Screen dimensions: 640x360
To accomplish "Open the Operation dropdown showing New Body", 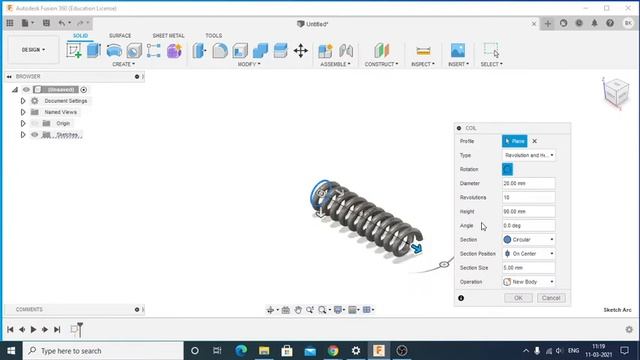I will point(529,282).
